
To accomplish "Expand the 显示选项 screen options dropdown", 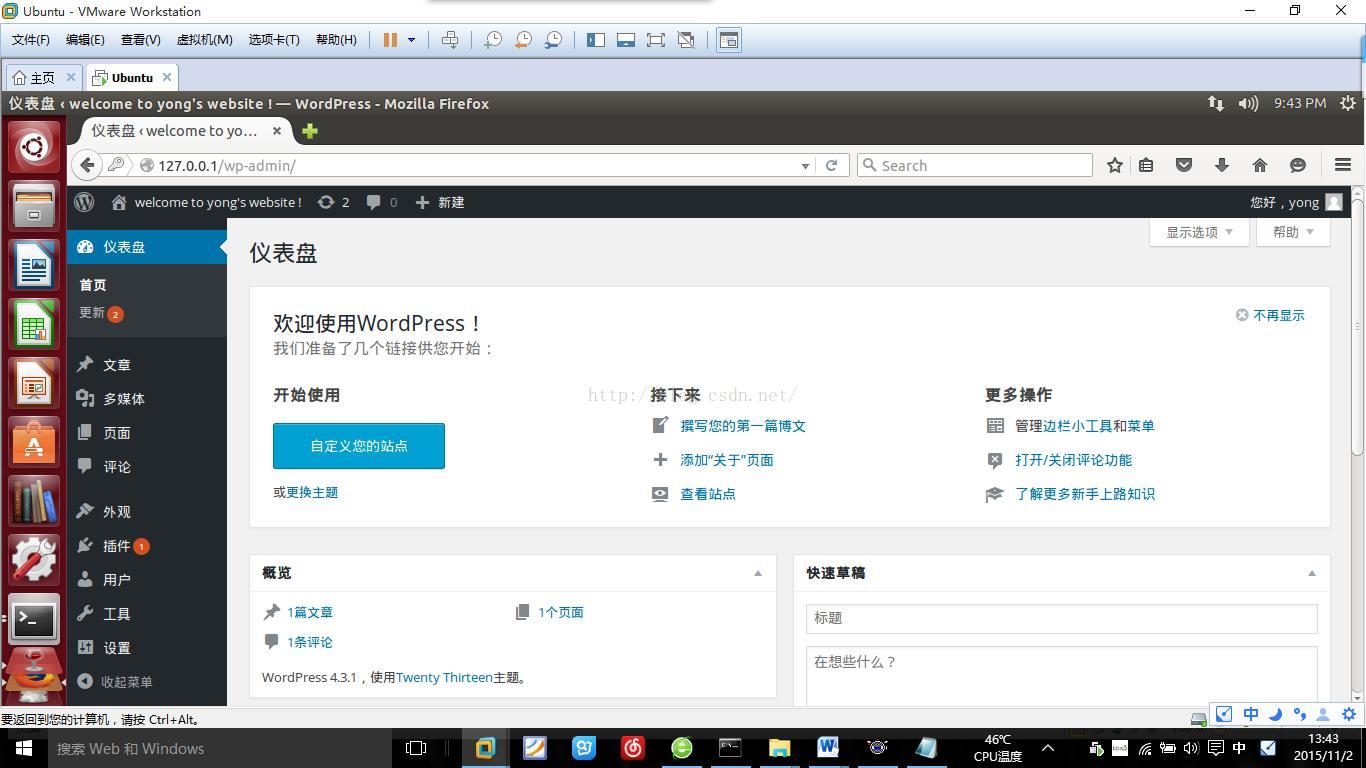I will (1199, 232).
